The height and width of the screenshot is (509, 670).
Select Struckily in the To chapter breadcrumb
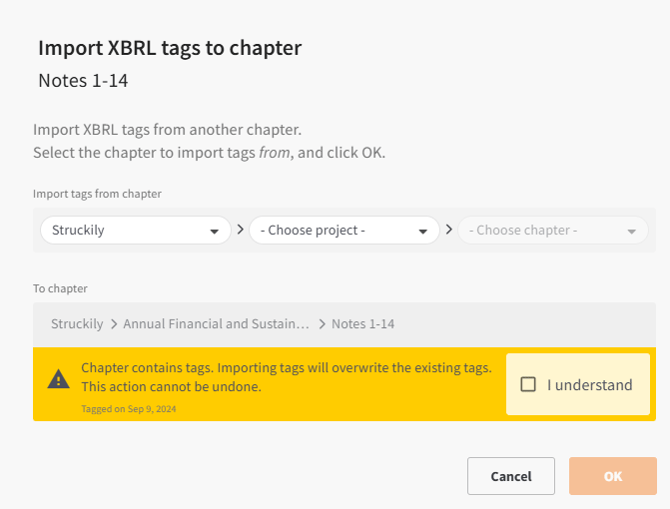pos(77,324)
